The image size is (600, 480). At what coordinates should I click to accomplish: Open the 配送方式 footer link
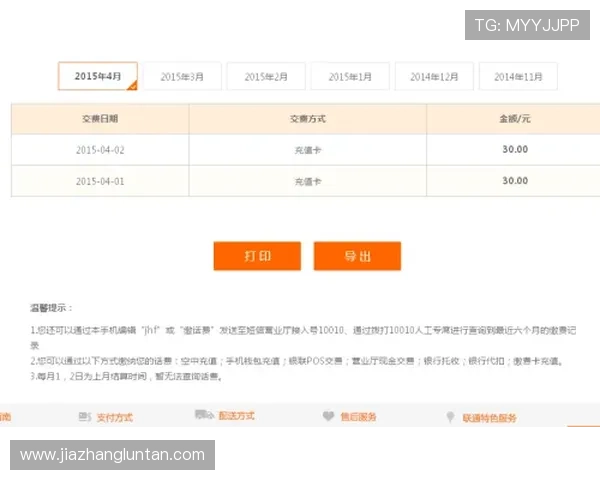coord(236,416)
